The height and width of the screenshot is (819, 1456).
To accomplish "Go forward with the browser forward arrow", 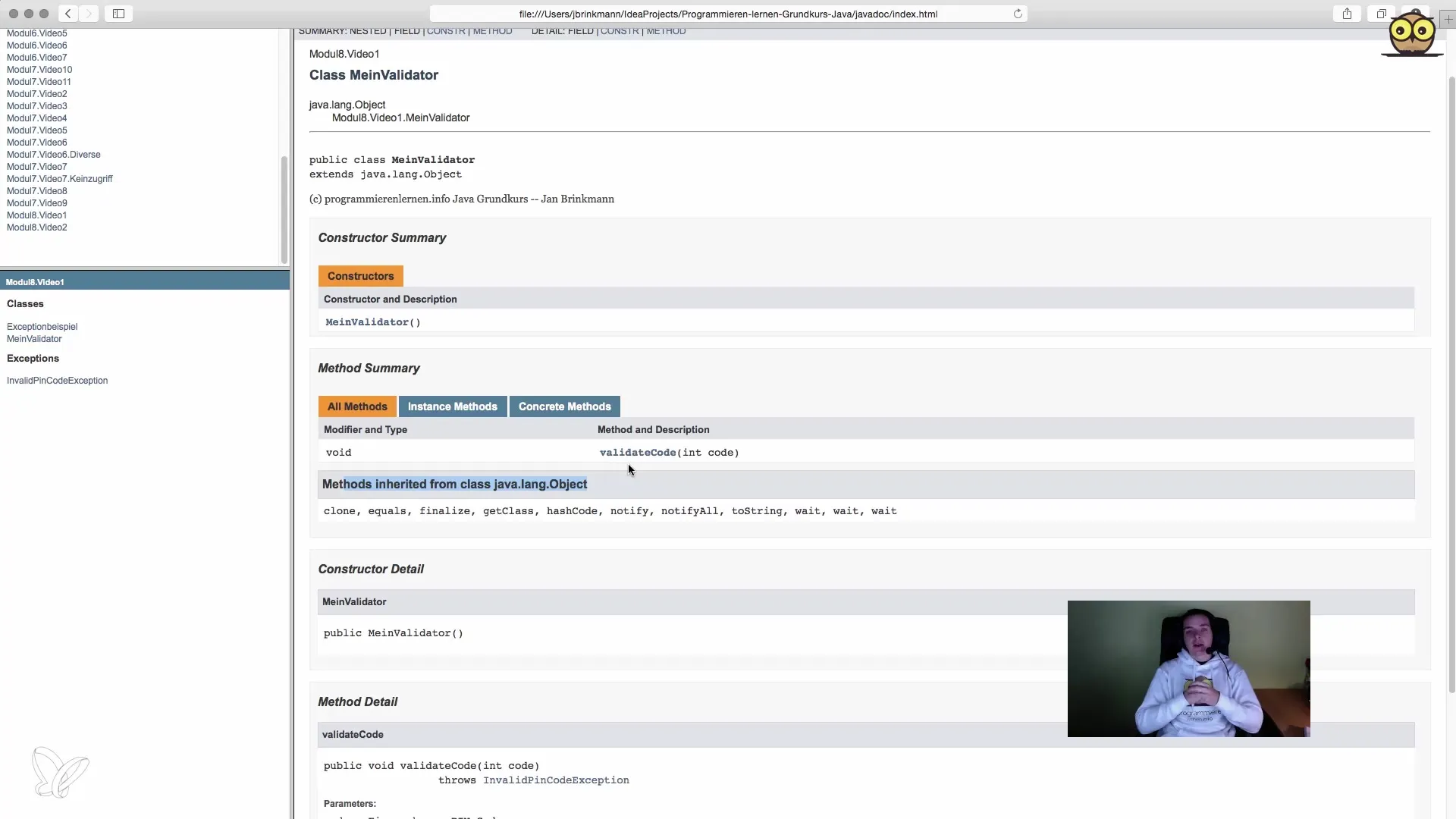I will coord(89,14).
